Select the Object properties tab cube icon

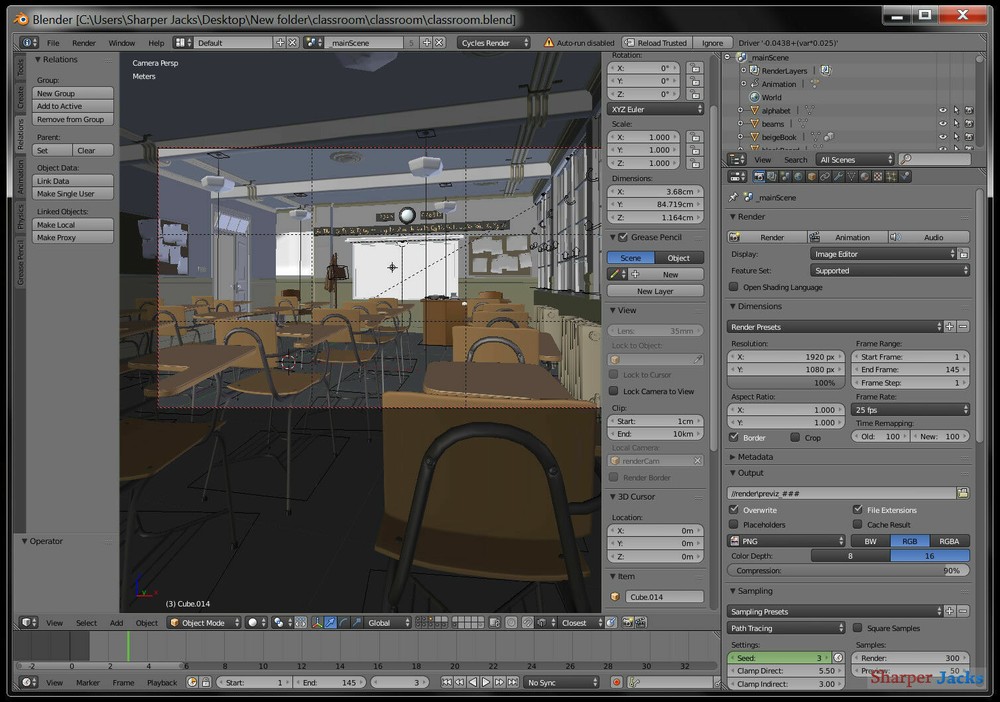[810, 176]
